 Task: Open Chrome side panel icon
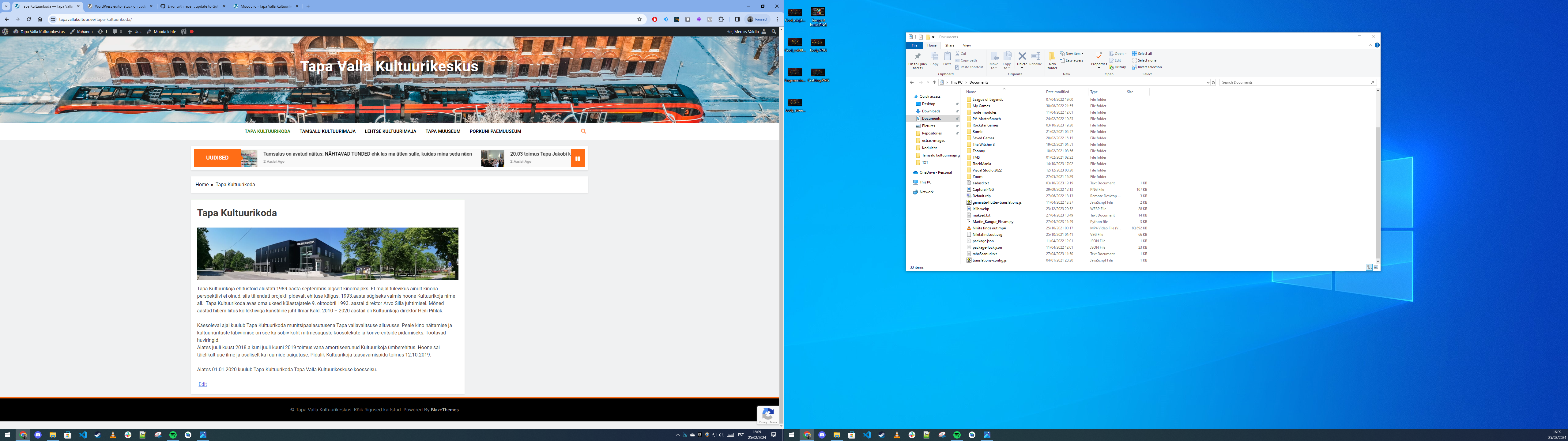(x=737, y=20)
